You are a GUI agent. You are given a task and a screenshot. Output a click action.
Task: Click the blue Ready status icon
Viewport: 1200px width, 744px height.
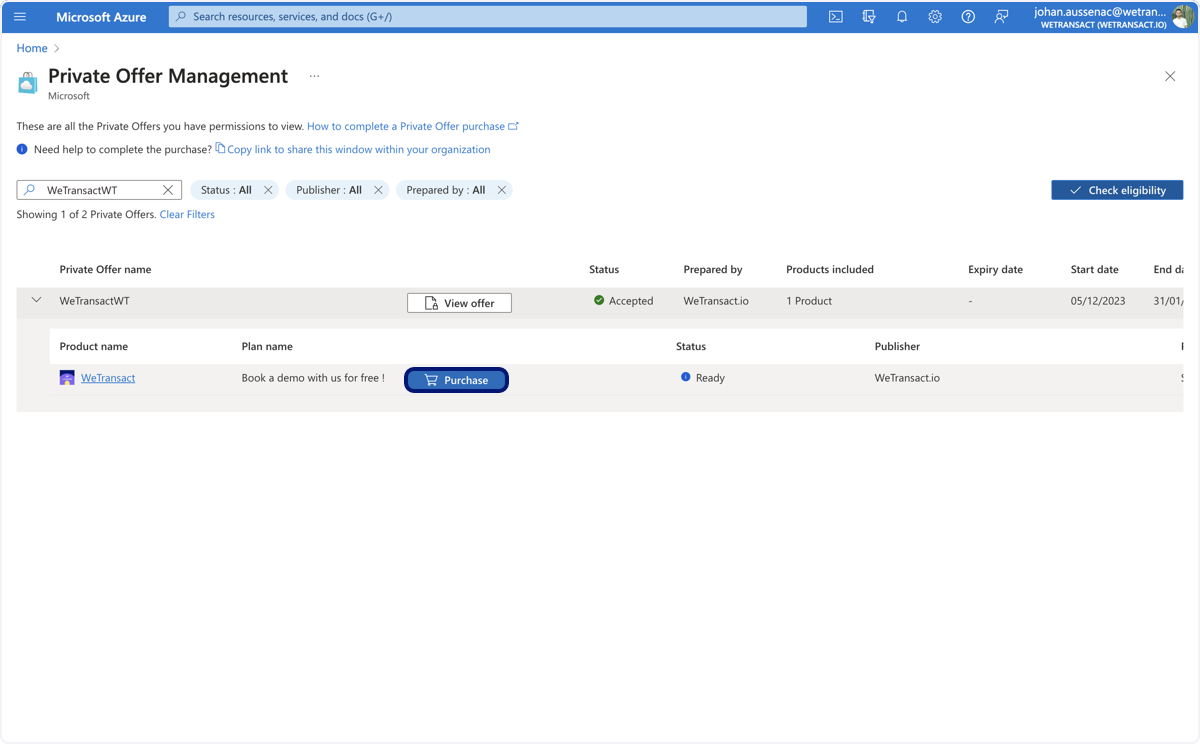point(685,377)
